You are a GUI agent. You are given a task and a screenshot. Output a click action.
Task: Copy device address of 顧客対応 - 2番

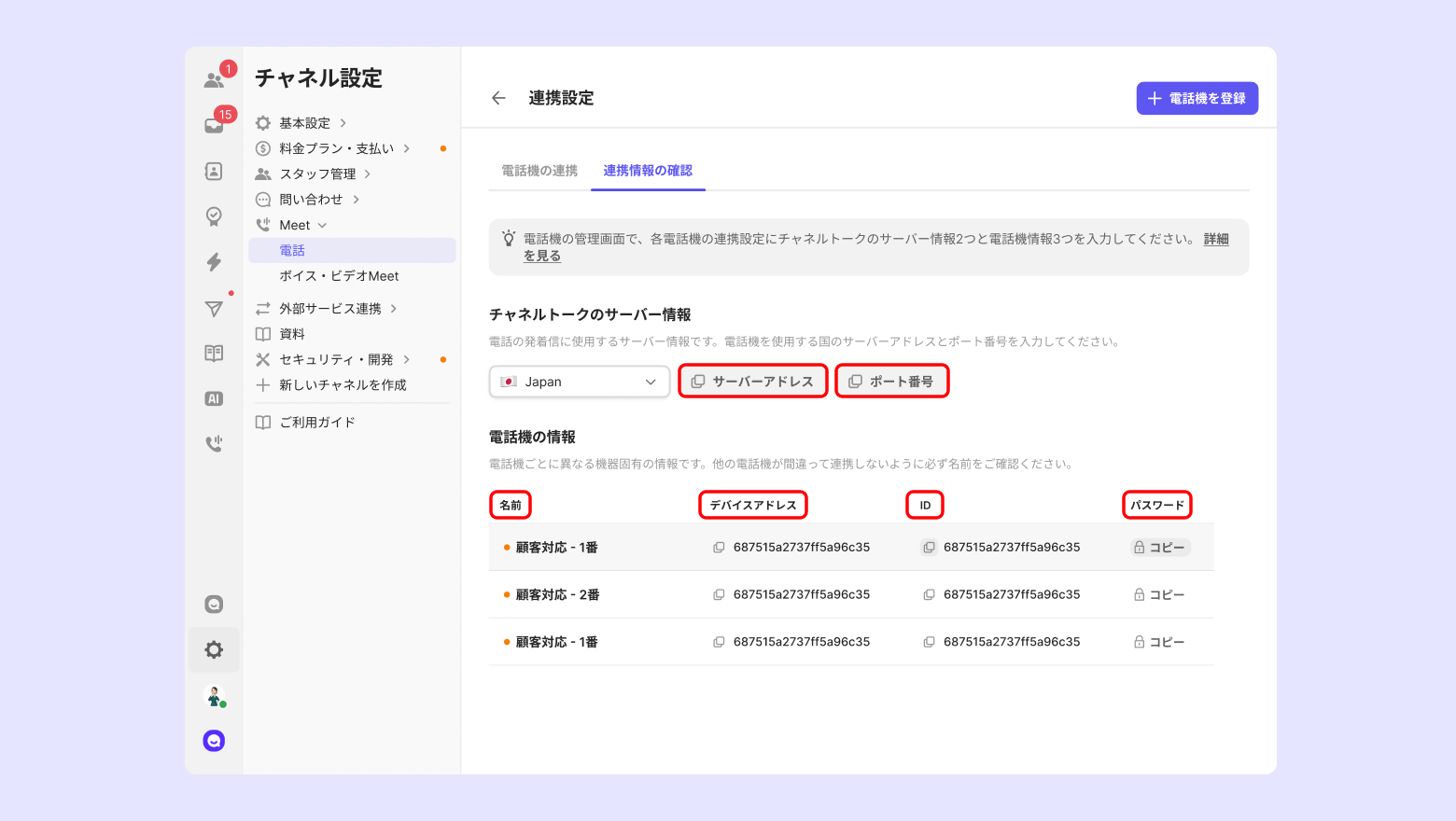click(x=719, y=595)
